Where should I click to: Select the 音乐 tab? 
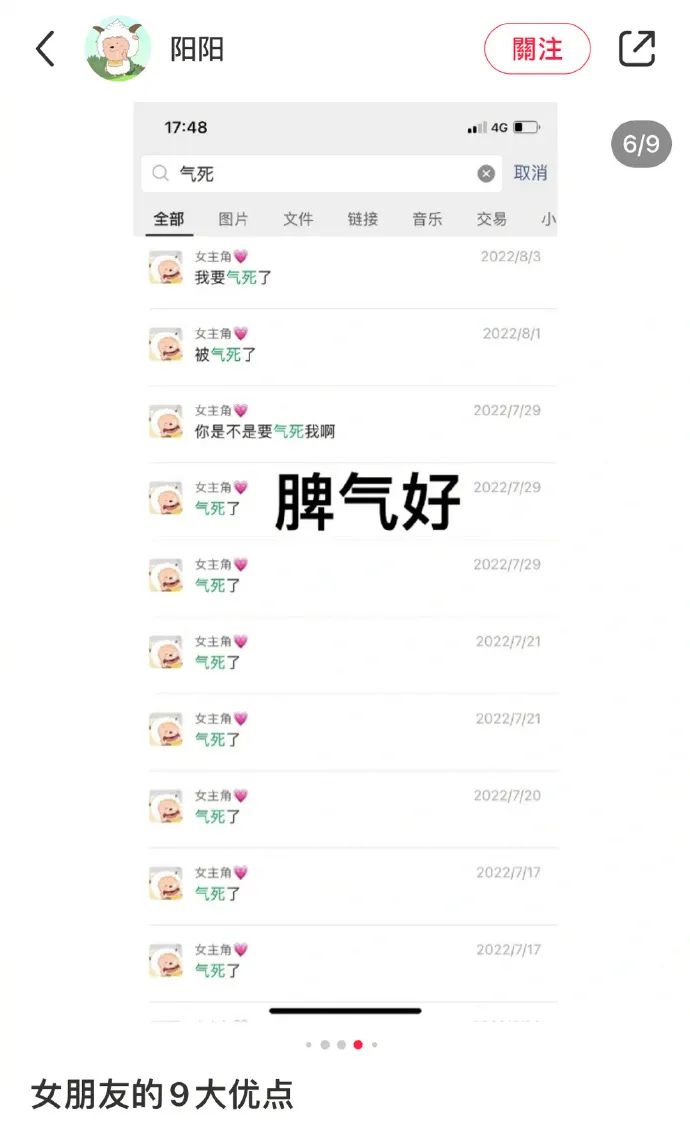(427, 219)
